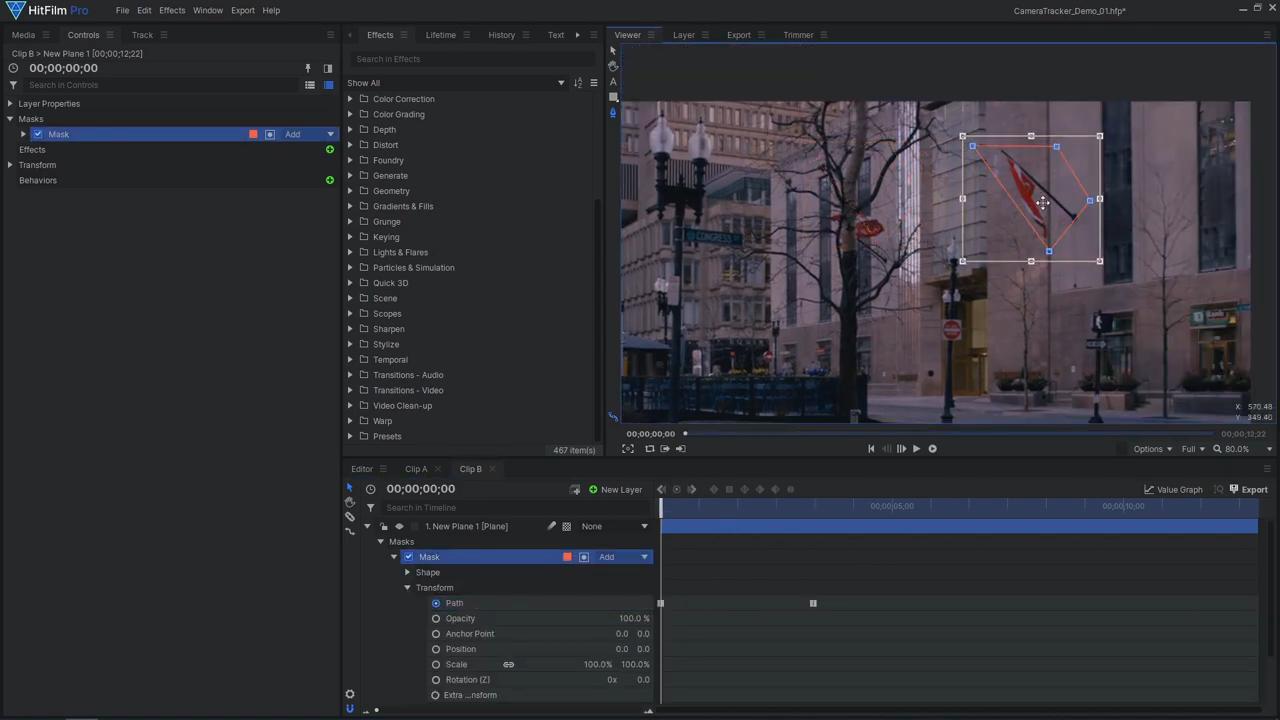Screen dimensions: 1280x720
Task: Select the viewer Selection arrow tool
Action: 613,51
